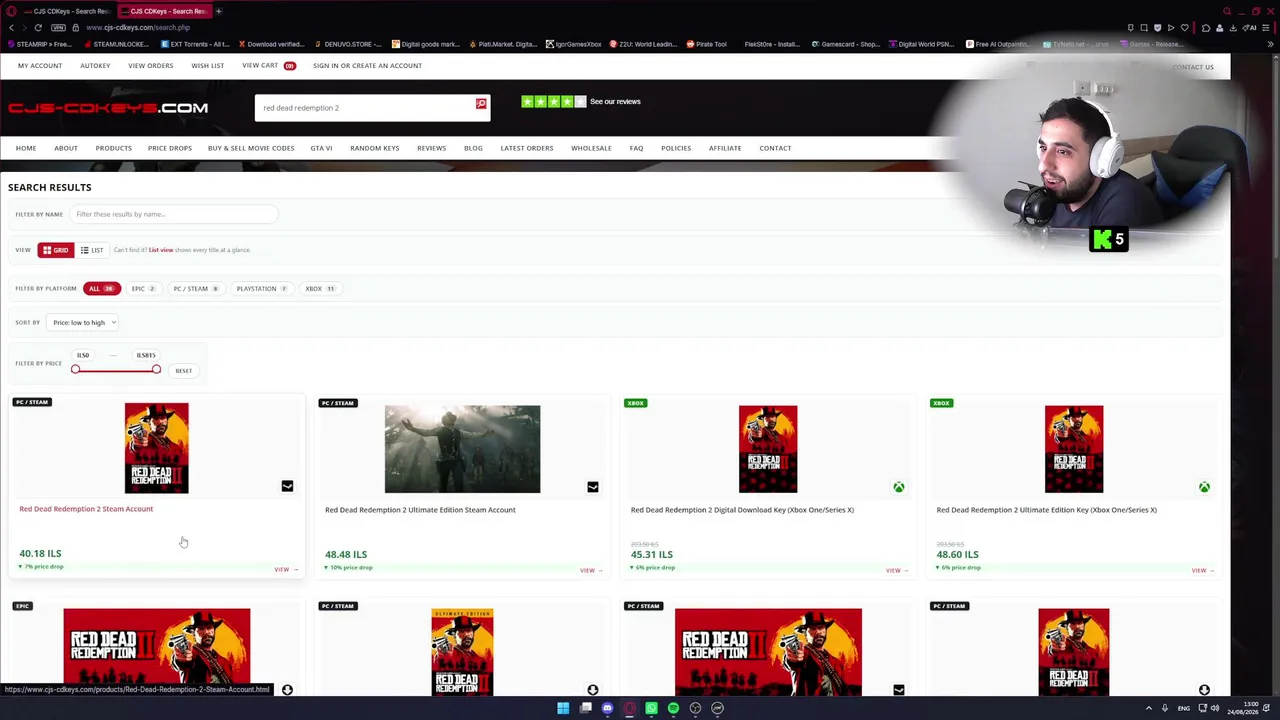Click the maximum price slider handle
1280x720 pixels.
(x=156, y=370)
